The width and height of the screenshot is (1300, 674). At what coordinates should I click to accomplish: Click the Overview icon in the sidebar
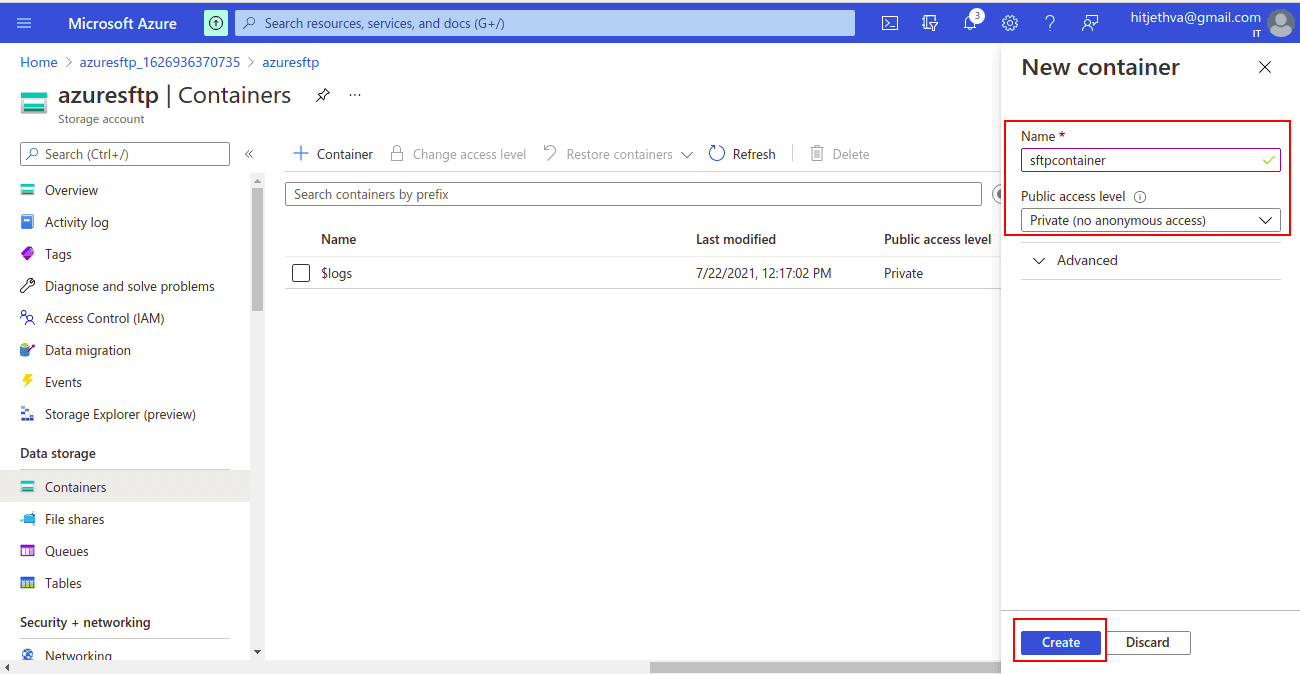coord(28,190)
